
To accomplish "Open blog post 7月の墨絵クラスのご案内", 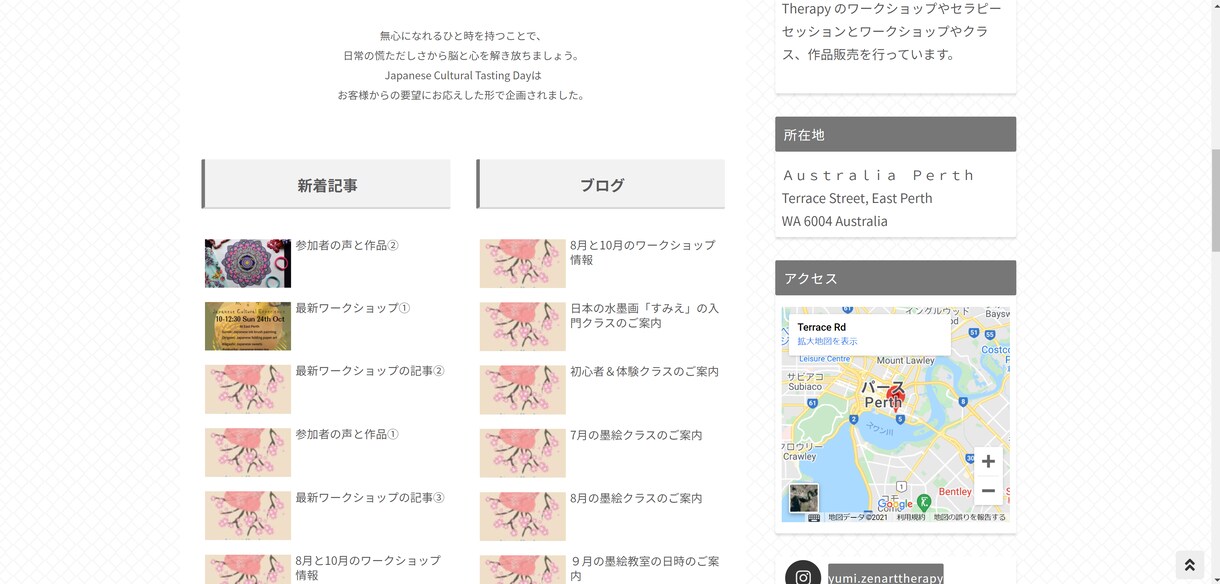I will pos(636,435).
